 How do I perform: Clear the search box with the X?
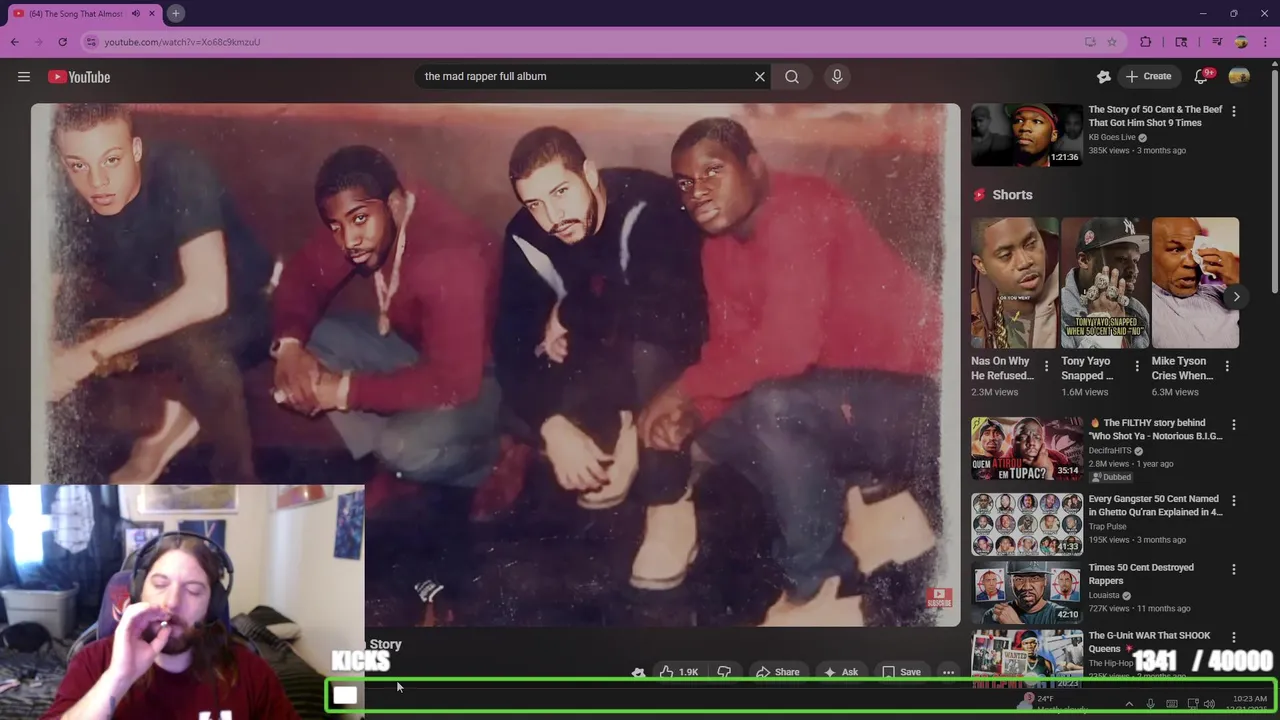tap(760, 76)
